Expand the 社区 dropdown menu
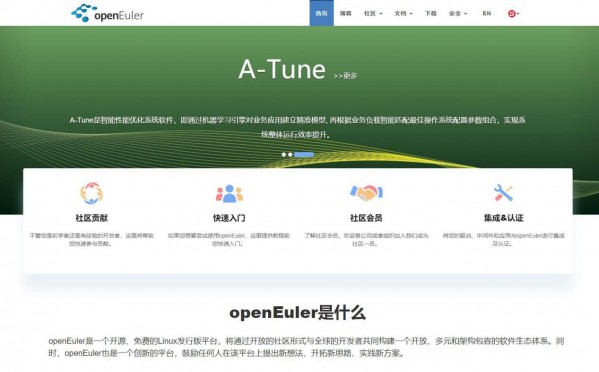Image resolution: width=599 pixels, height=372 pixels. 373,13
